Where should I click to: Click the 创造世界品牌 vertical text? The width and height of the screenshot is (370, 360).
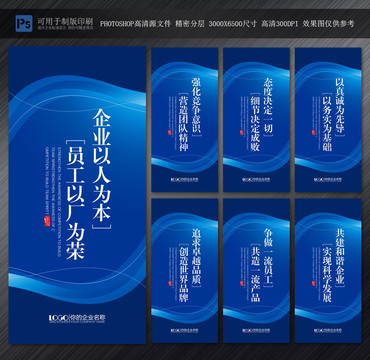tap(183, 274)
